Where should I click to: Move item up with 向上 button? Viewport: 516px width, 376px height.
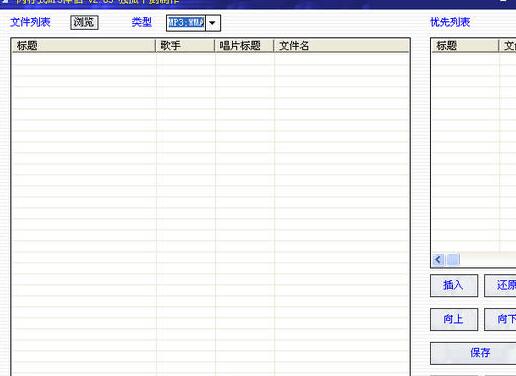(454, 319)
